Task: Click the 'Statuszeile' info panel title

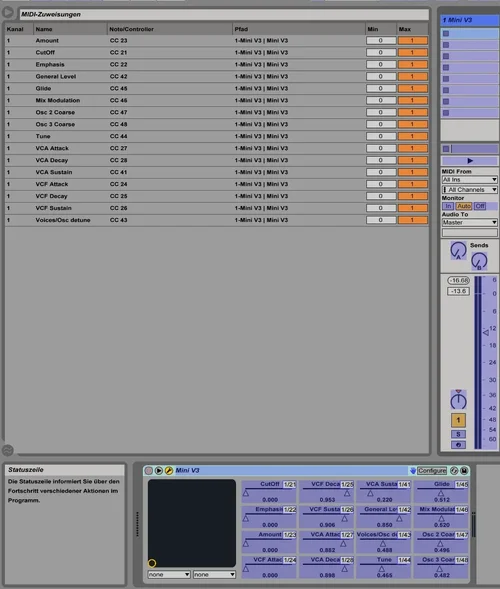Action: click(26, 470)
